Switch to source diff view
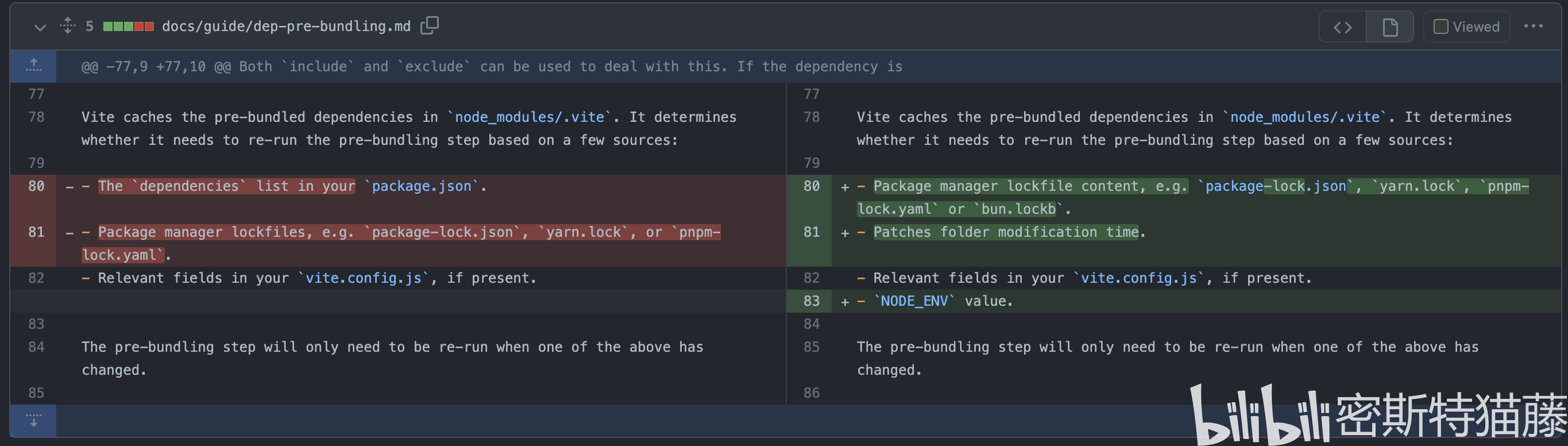The height and width of the screenshot is (446, 1568). (x=1343, y=27)
